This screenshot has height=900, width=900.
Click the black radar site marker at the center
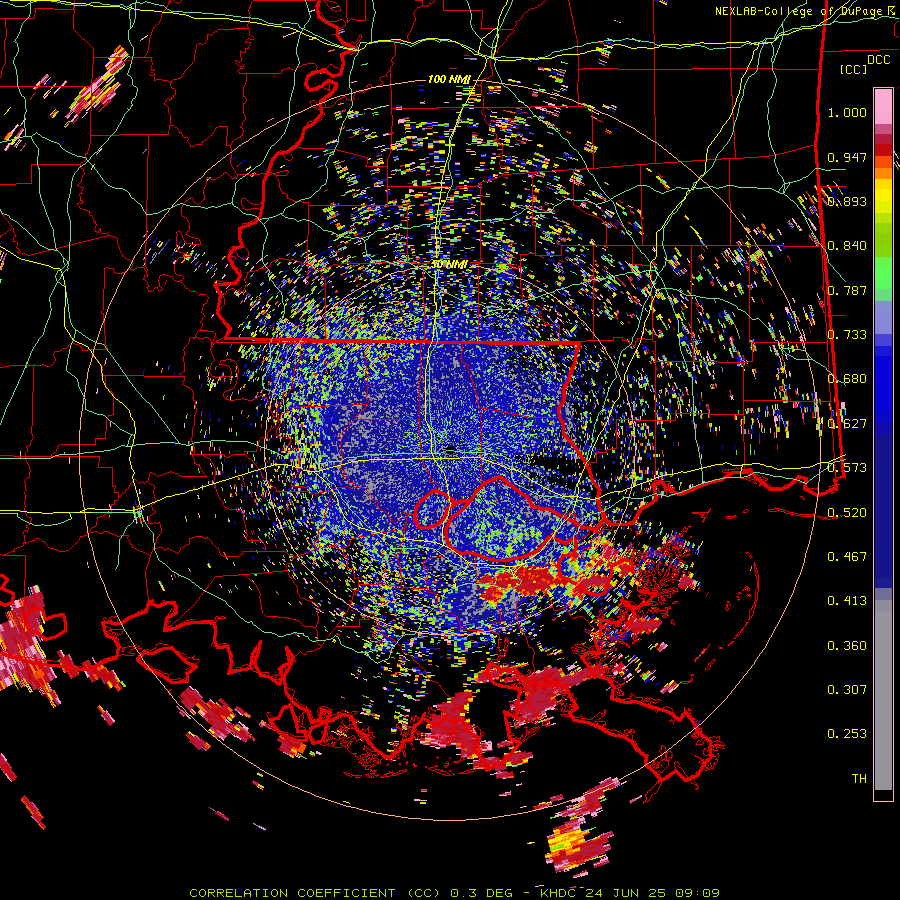[451, 448]
